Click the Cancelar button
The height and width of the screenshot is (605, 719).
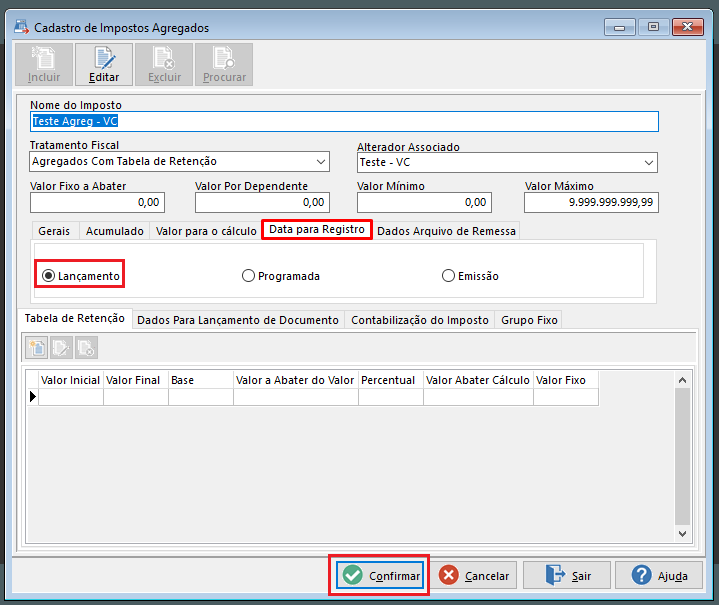(474, 575)
